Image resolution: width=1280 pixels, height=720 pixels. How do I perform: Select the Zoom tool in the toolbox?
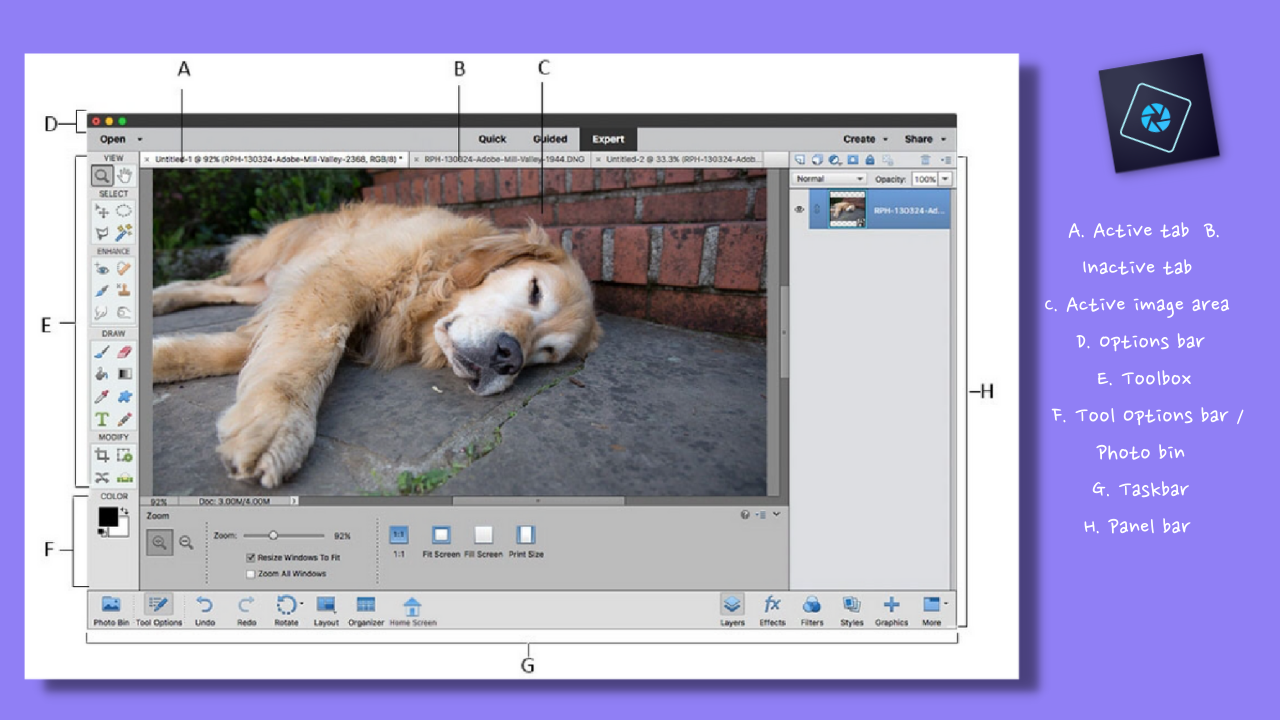click(104, 175)
